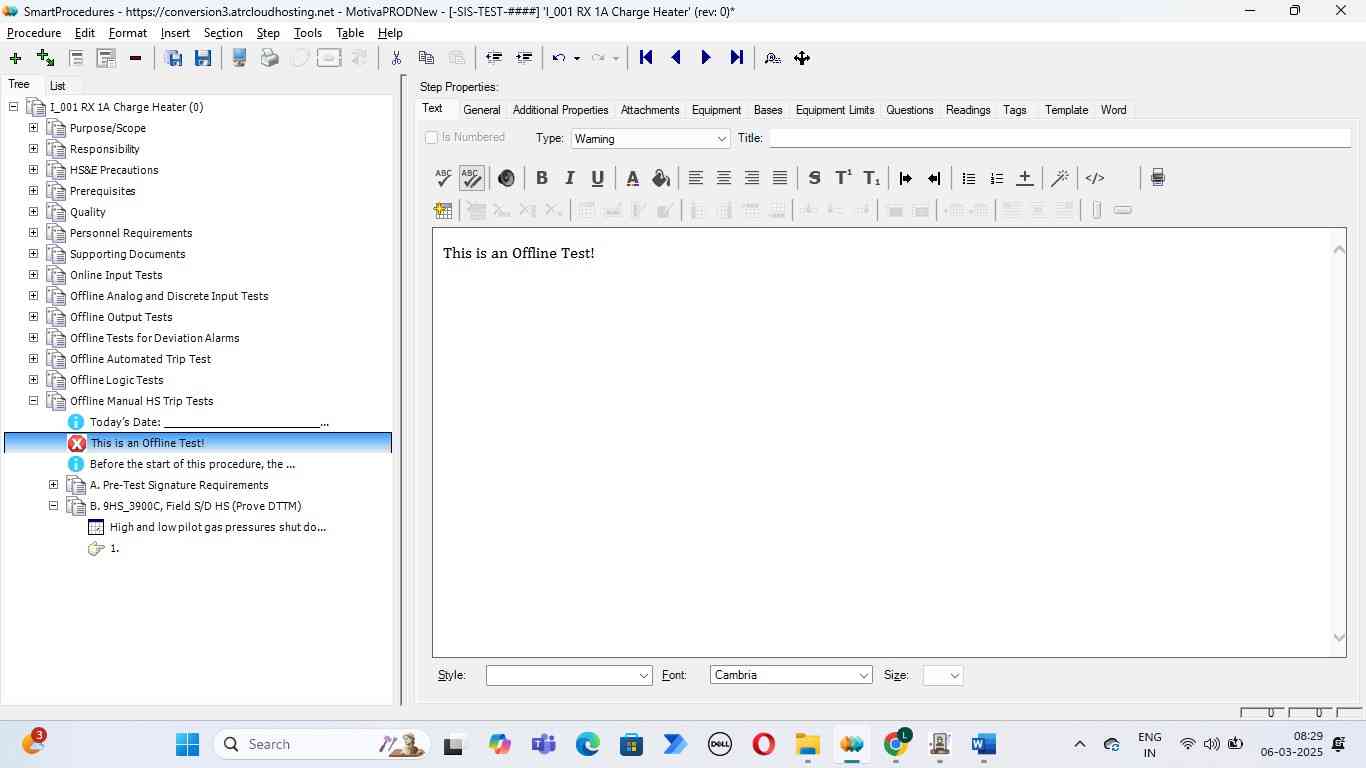This screenshot has width=1366, height=768.
Task: Increase the text indent
Action: click(906, 178)
